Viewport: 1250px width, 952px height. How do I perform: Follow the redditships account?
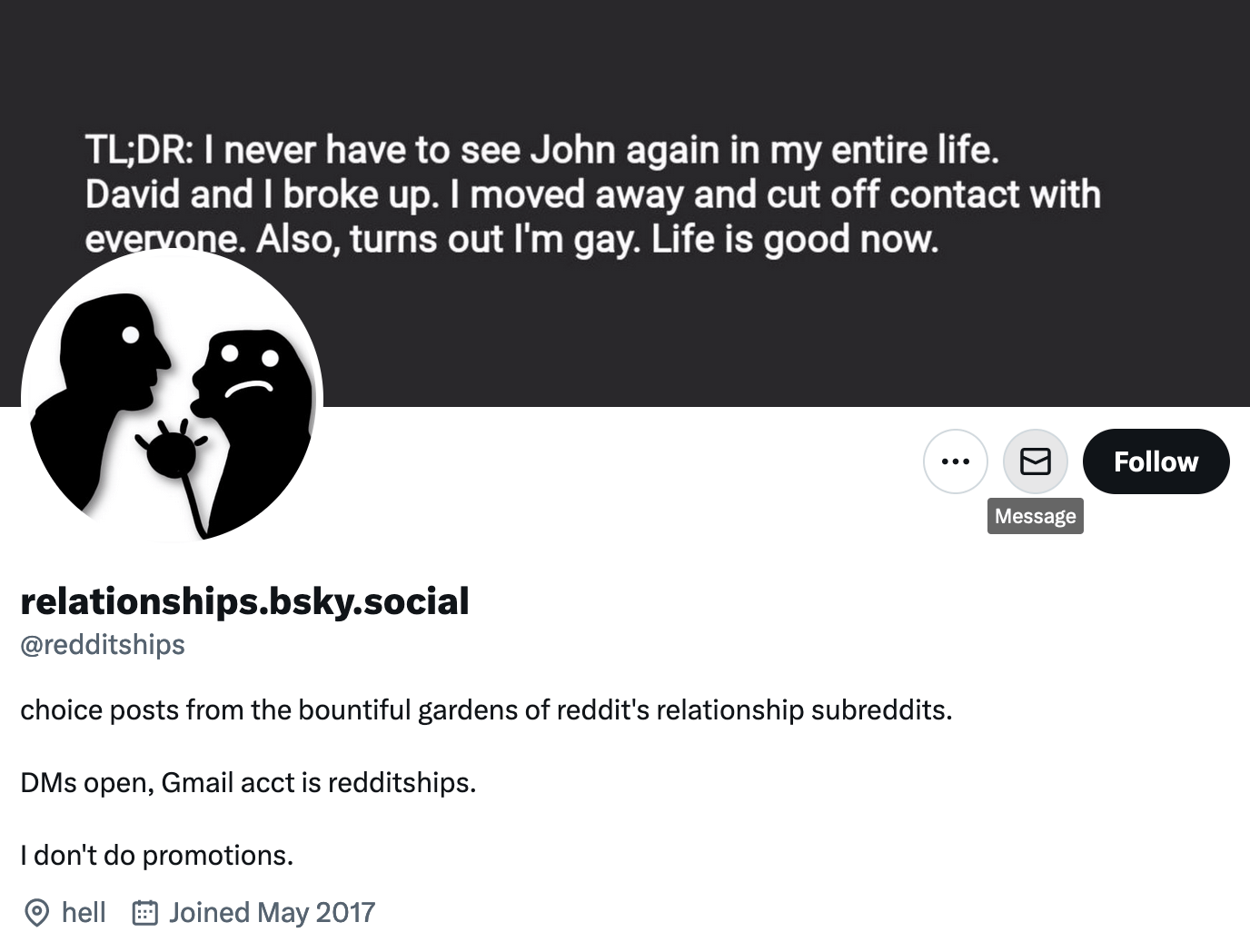[x=1155, y=461]
